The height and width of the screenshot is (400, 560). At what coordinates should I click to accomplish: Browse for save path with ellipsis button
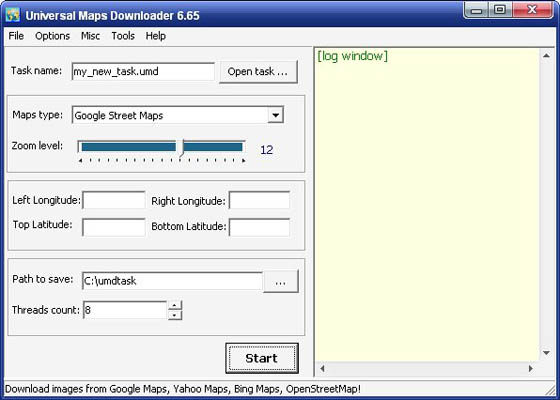point(281,281)
